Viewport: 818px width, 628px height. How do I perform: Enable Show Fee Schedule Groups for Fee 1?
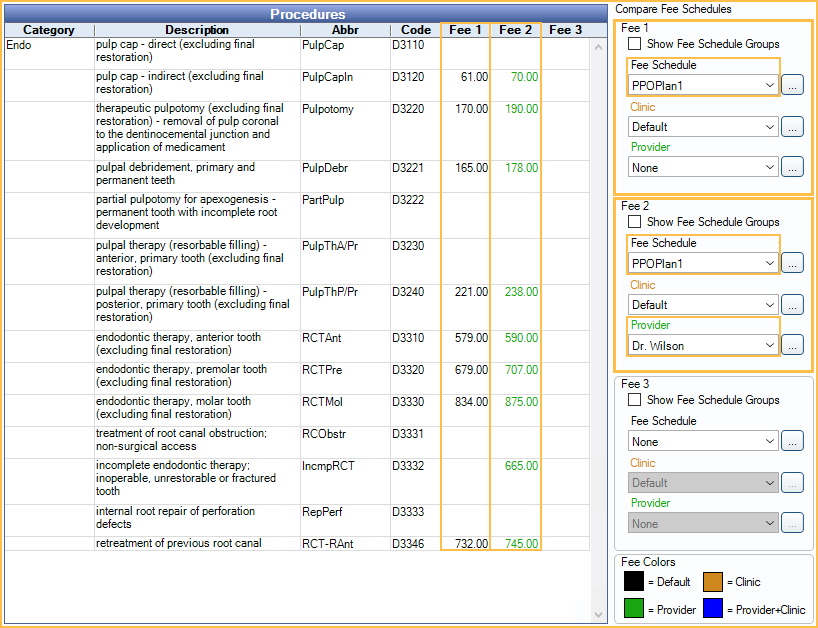(x=635, y=44)
